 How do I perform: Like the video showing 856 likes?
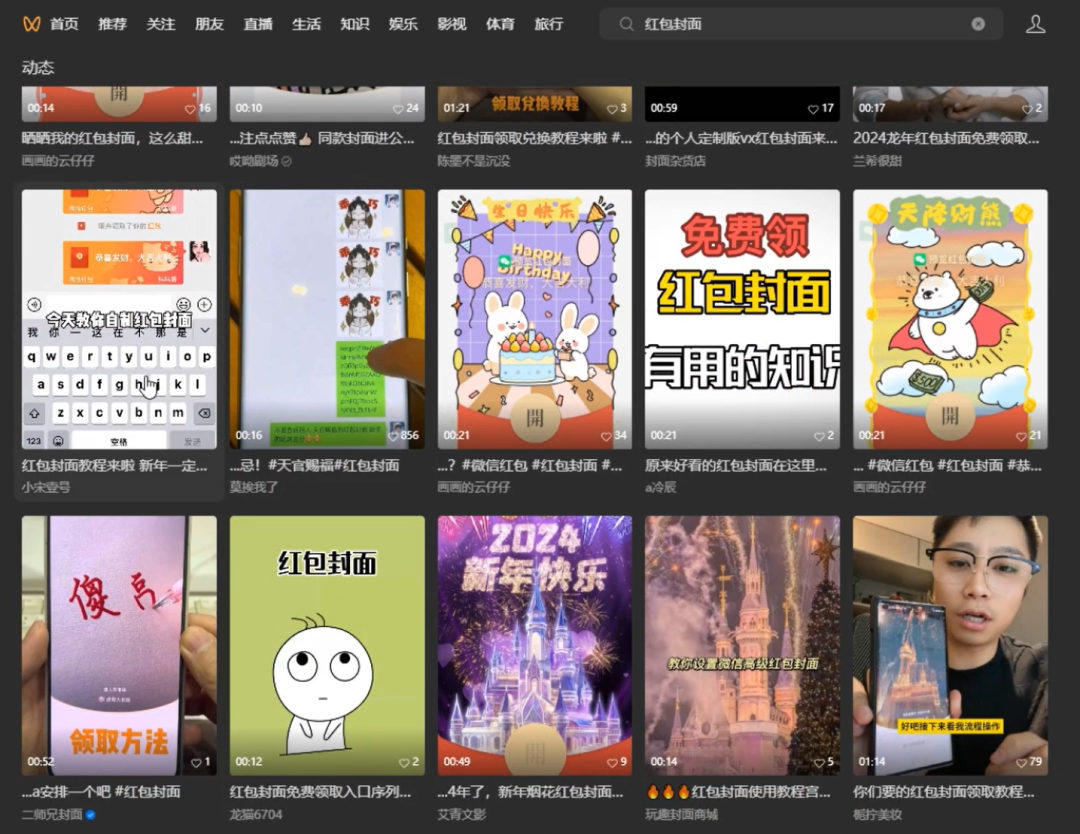[394, 436]
